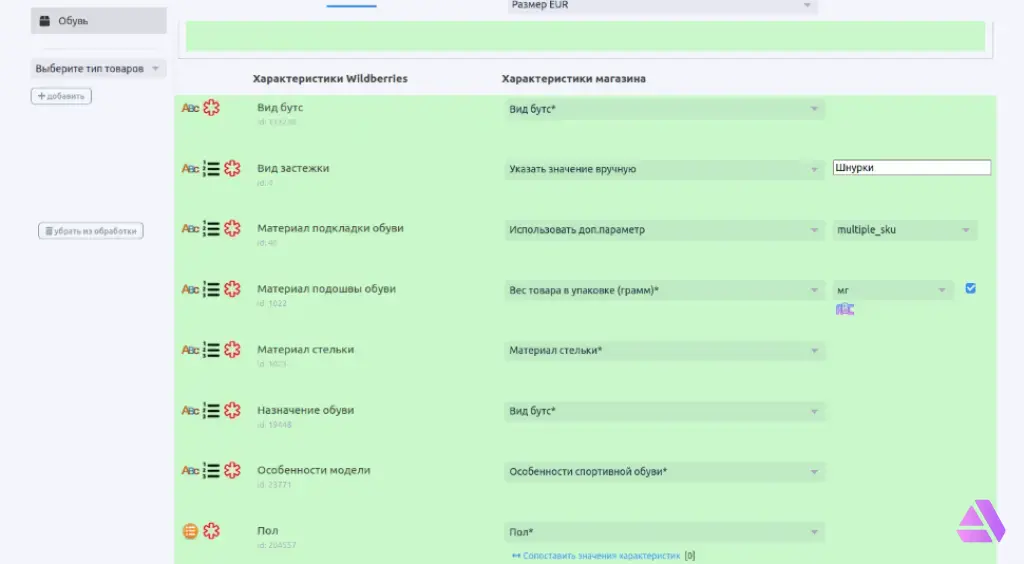Open the Вид бутс* dropdown for Назначение обуви
Viewport: 1024px width, 564px height.
tap(664, 411)
